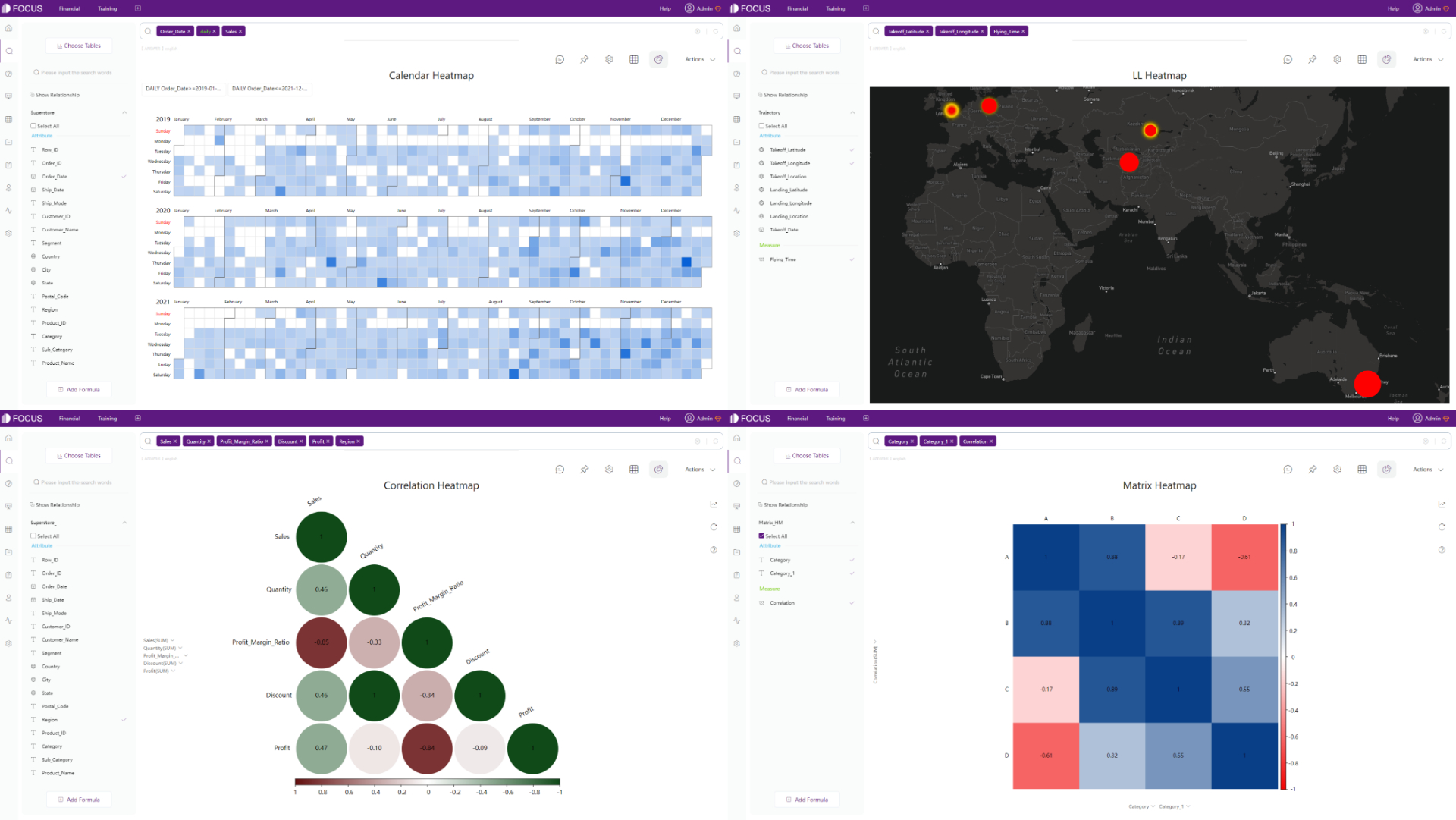Screen dimensions: 1456x820
Task: Click line-chart icon right of Correlation Heatmap chart
Action: (x=714, y=504)
